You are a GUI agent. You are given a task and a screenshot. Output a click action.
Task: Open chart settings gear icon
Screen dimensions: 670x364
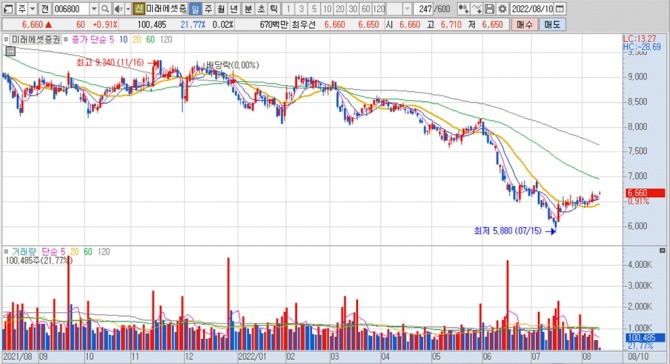click(502, 9)
